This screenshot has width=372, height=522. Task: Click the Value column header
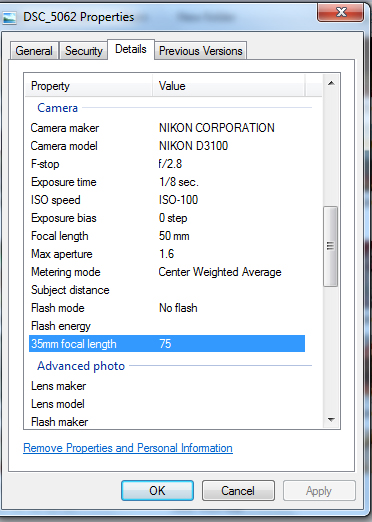(x=229, y=86)
